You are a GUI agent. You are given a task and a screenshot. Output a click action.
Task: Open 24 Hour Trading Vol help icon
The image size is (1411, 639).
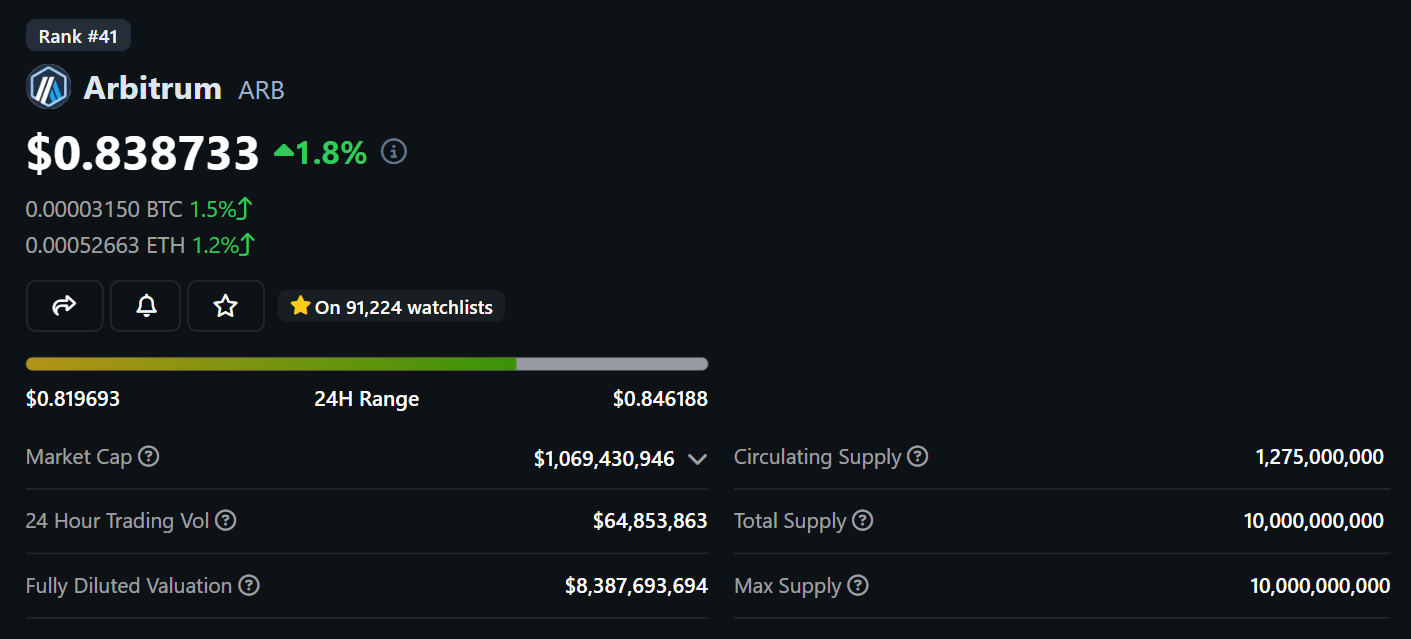click(226, 521)
